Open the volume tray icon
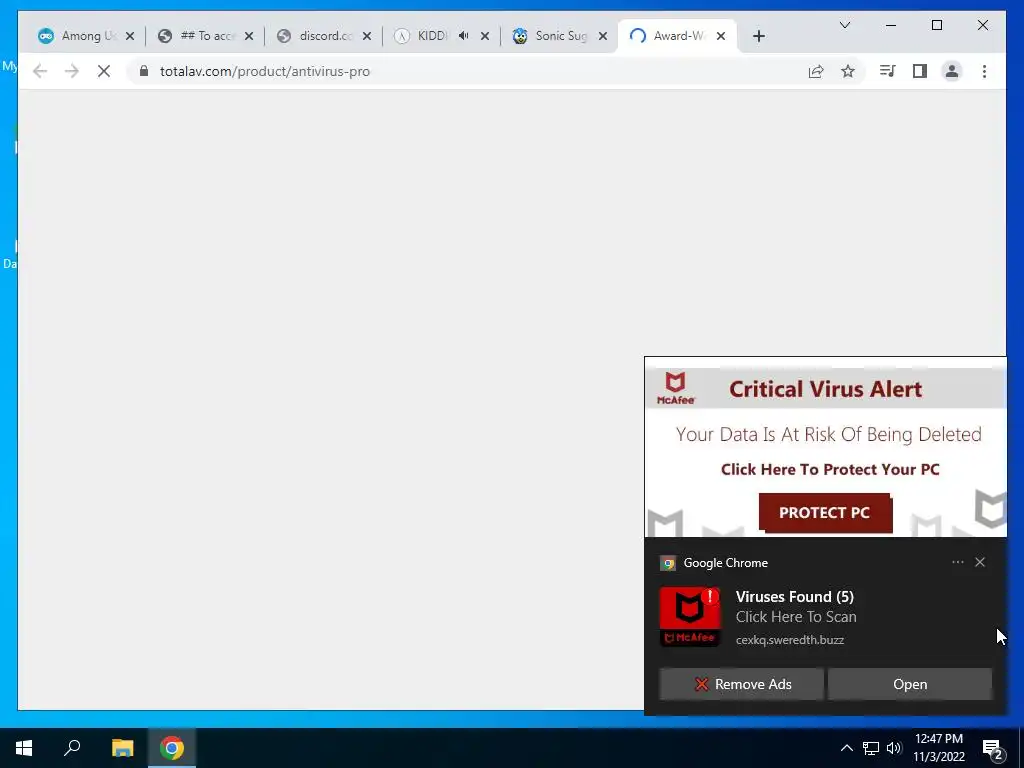The image size is (1024, 768). [894, 748]
